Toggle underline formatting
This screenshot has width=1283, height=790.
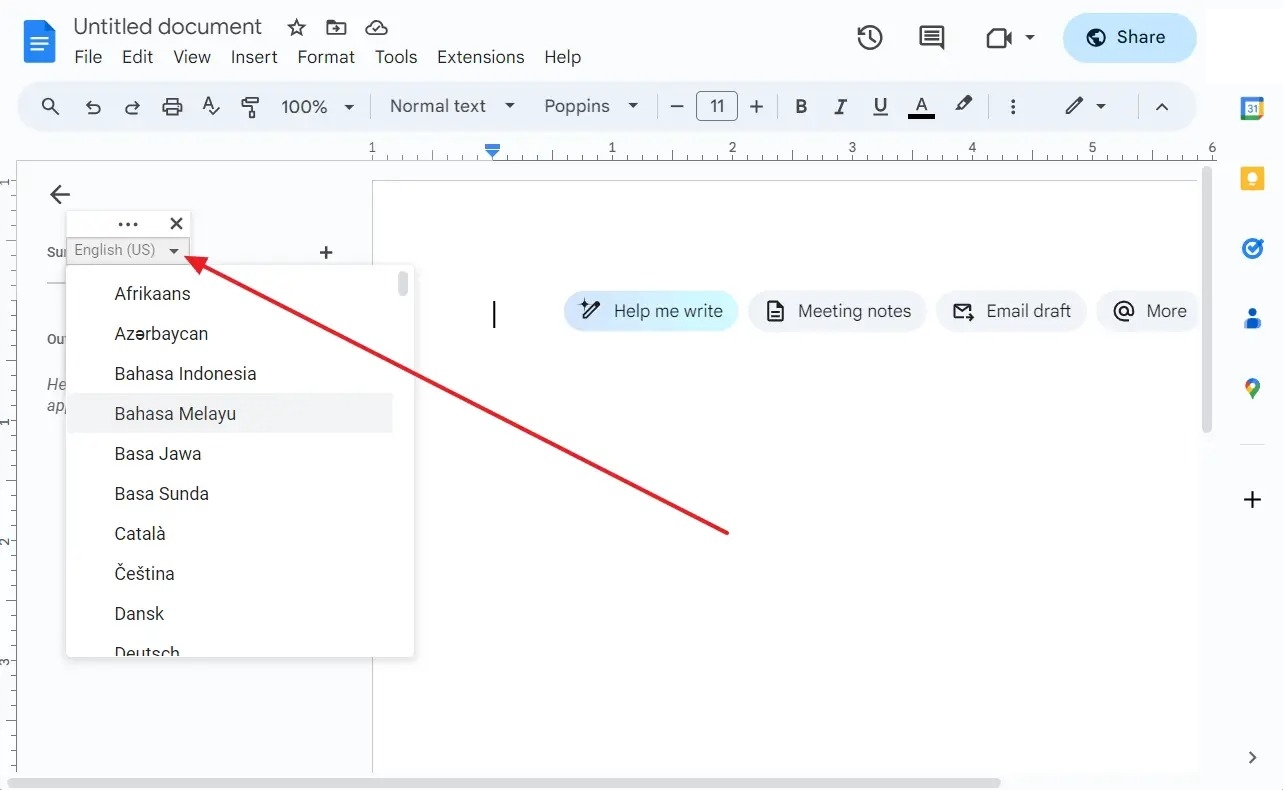[x=879, y=106]
